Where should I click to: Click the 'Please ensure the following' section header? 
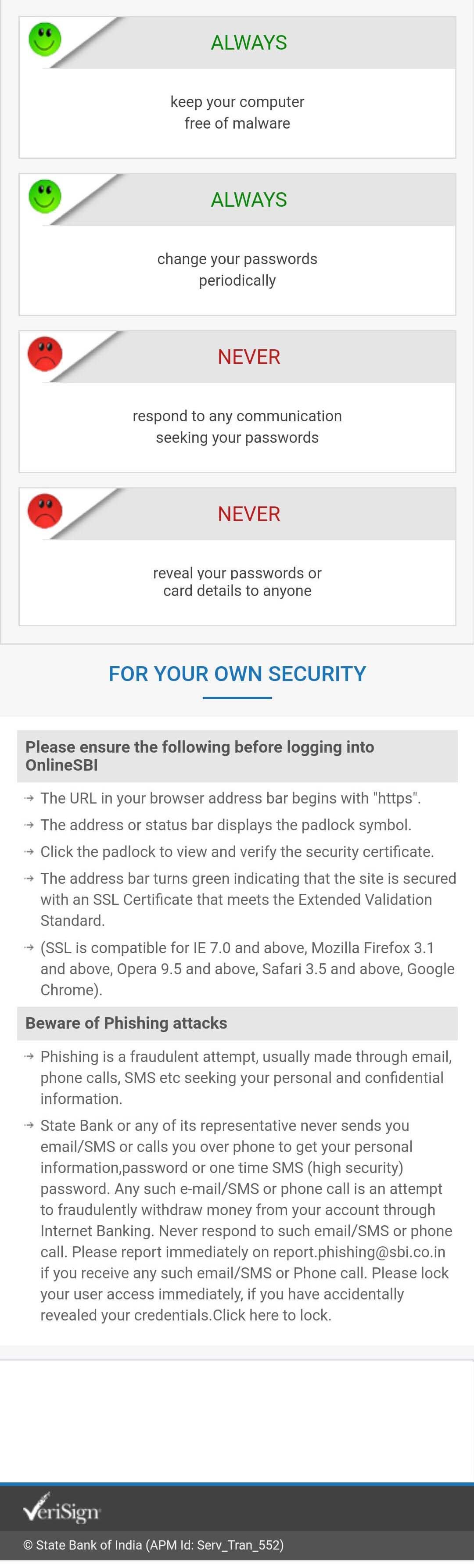200,755
